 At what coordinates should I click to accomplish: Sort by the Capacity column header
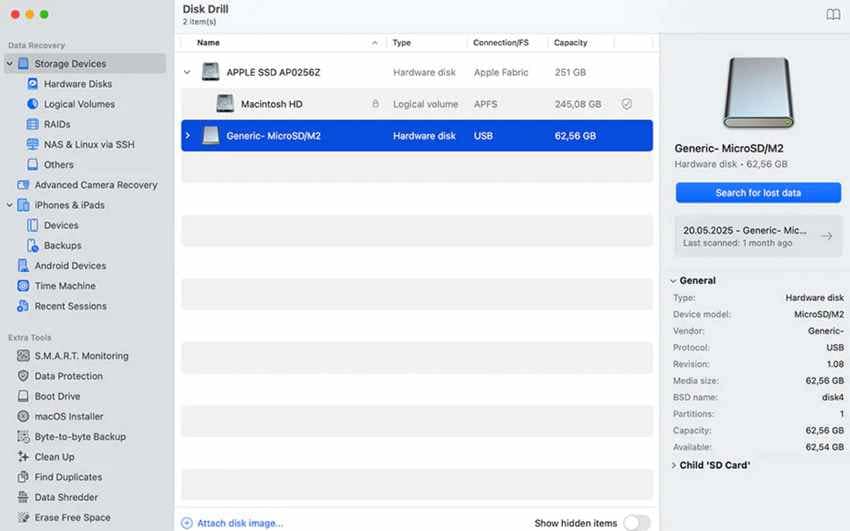pyautogui.click(x=570, y=43)
